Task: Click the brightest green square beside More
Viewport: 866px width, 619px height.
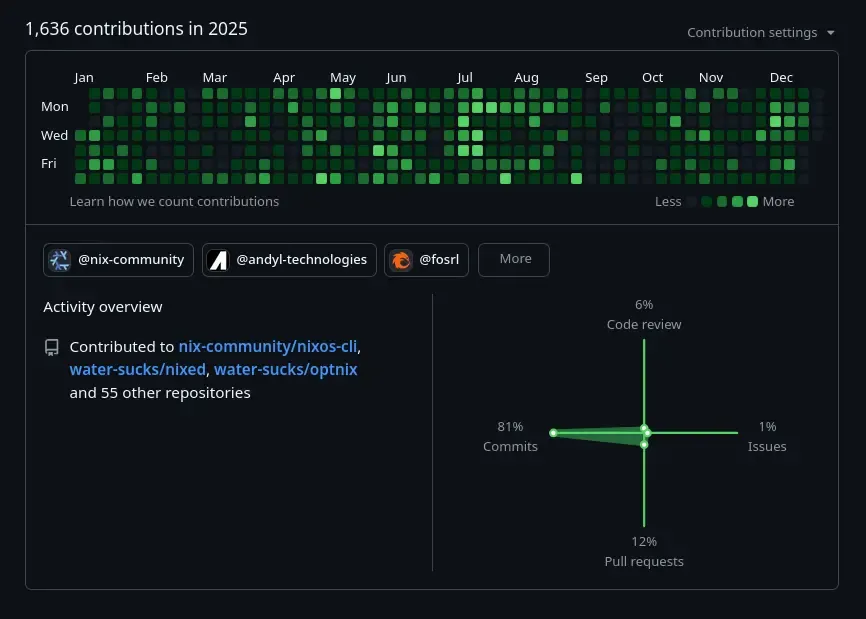Action: (751, 202)
